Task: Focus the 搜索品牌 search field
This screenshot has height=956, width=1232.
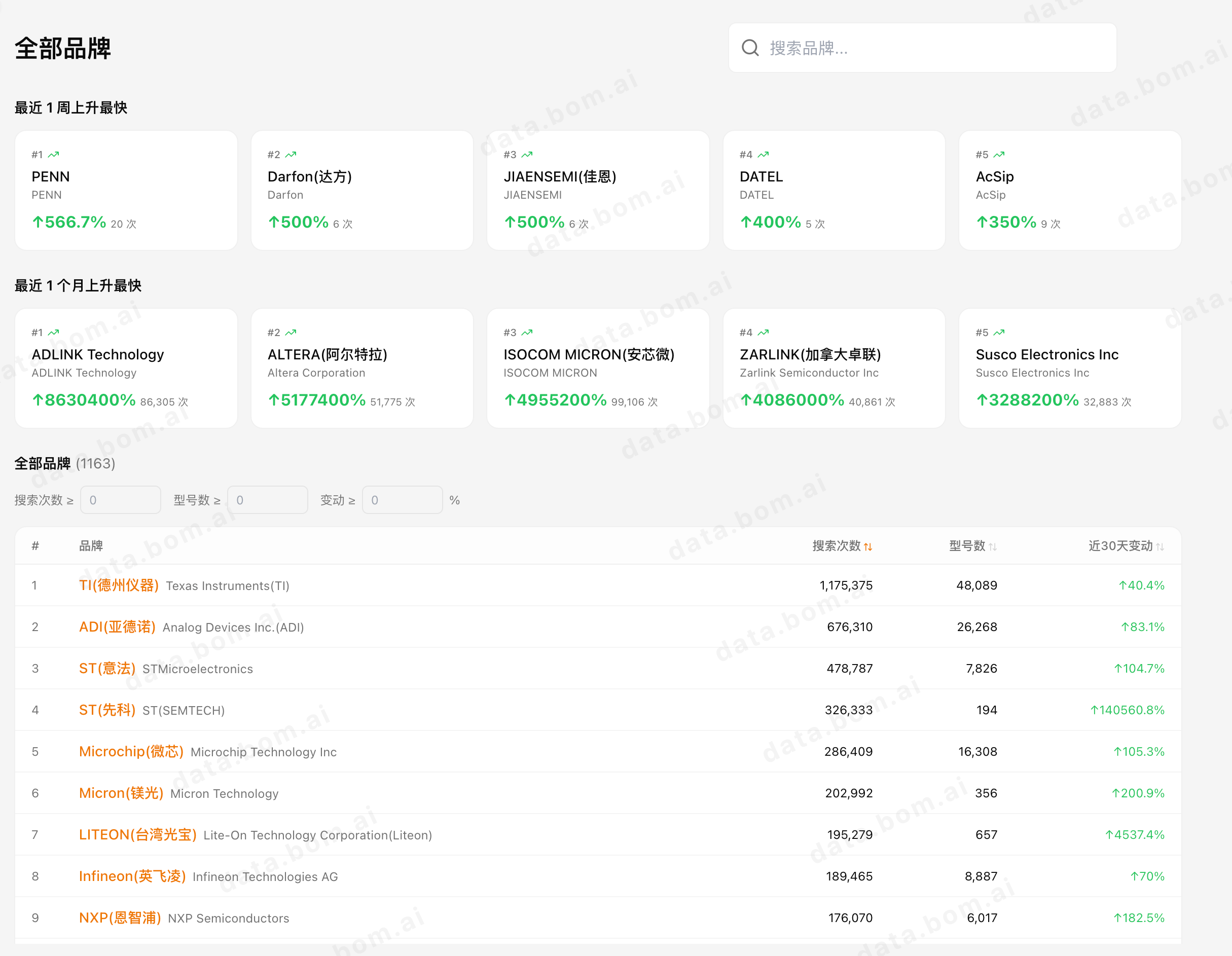Action: [x=922, y=48]
